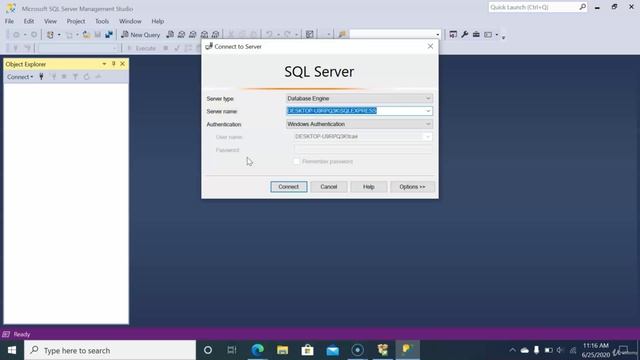Click the OneDrive cloud tray icon
Image resolution: width=640 pixels, height=360 pixels.
coord(524,350)
